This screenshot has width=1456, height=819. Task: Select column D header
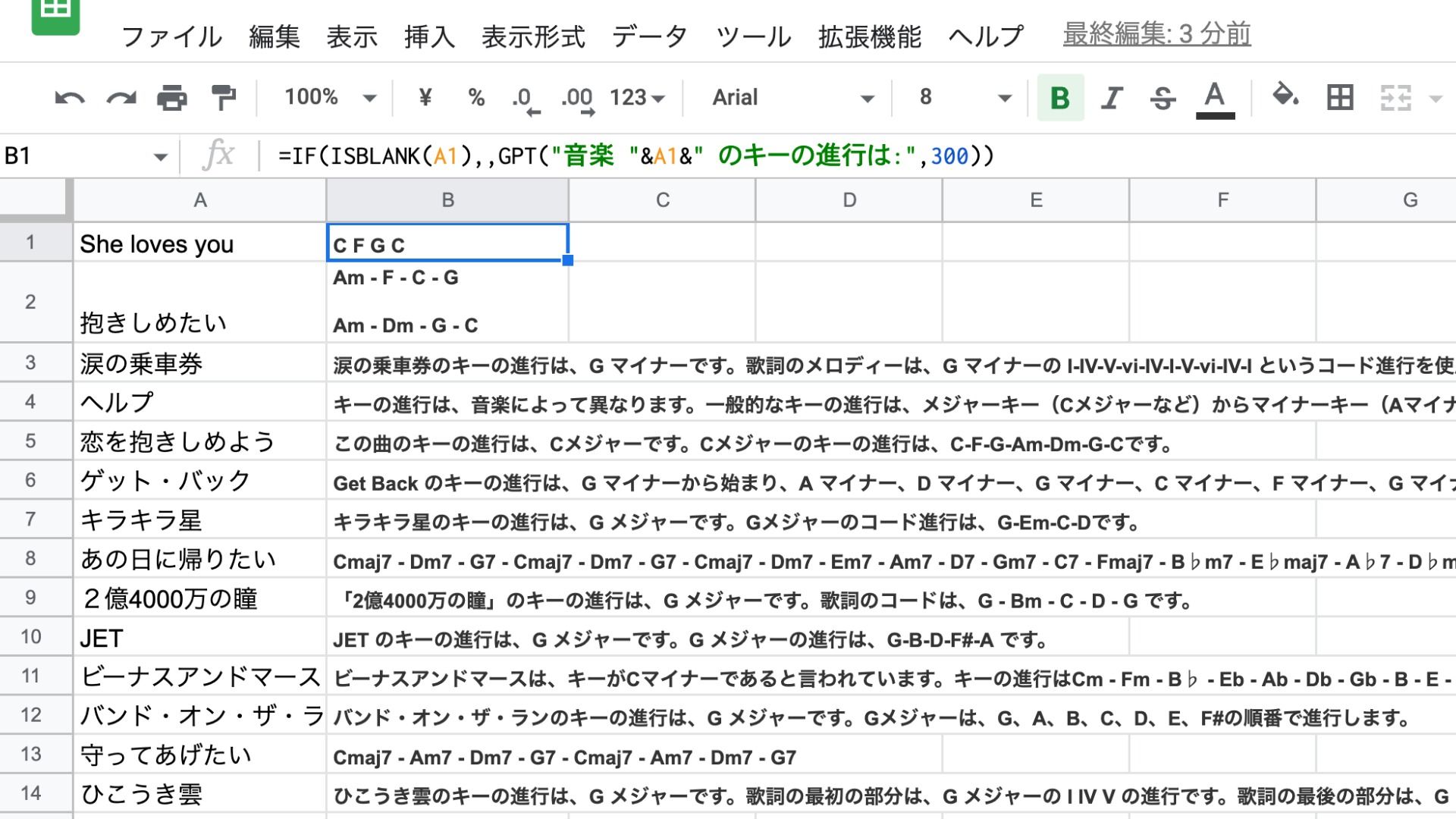849,200
